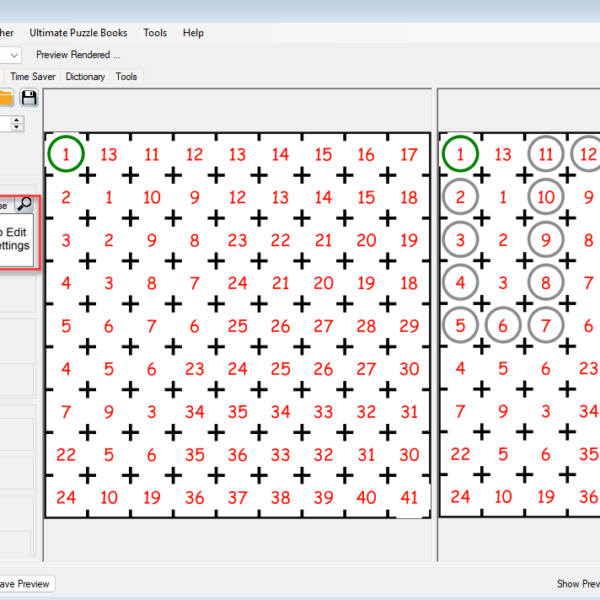Click the numeric spinner arrows
Screen dimensions: 600x600
coord(17,123)
